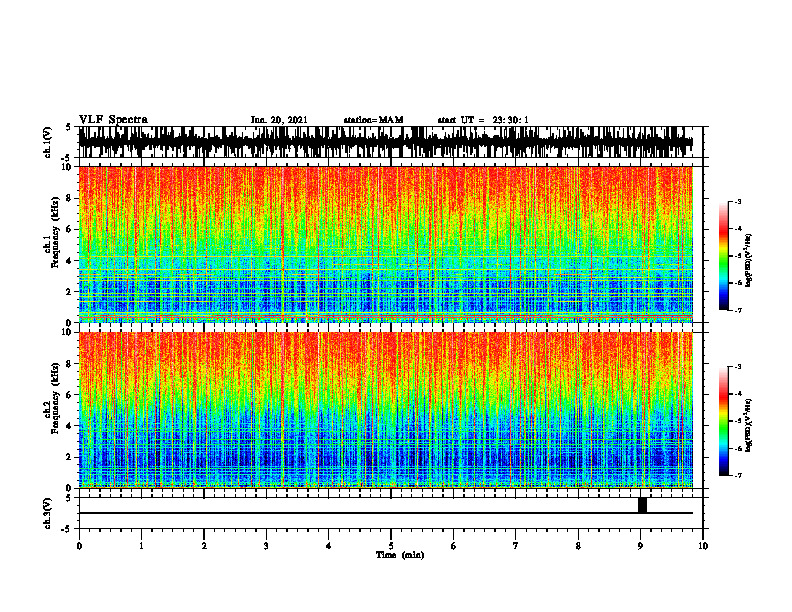The height and width of the screenshot is (612, 792).
Task: Click the "VLF Spectra" plot title
Action: (113, 119)
